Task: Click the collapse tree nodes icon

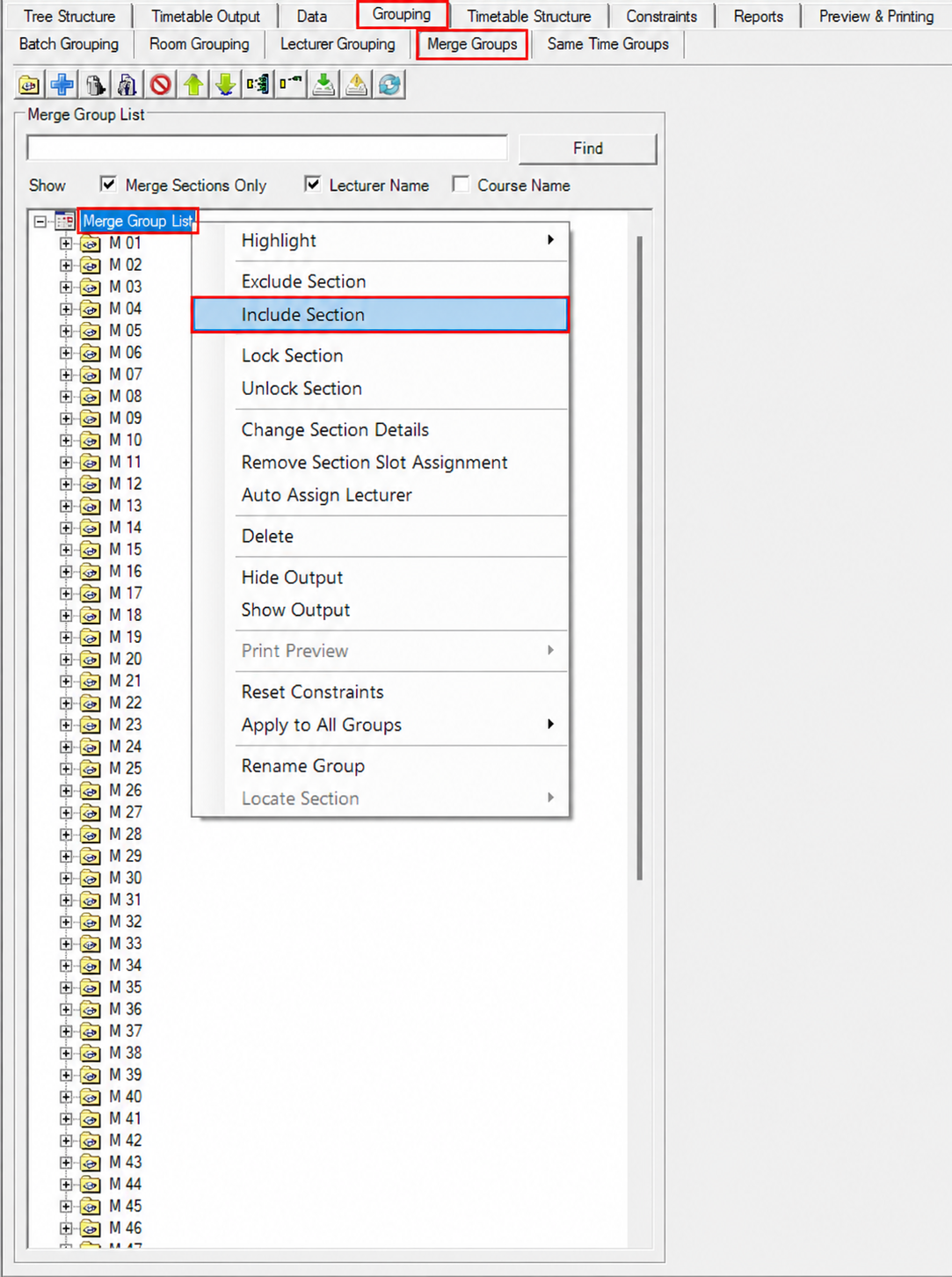Action: pos(291,85)
